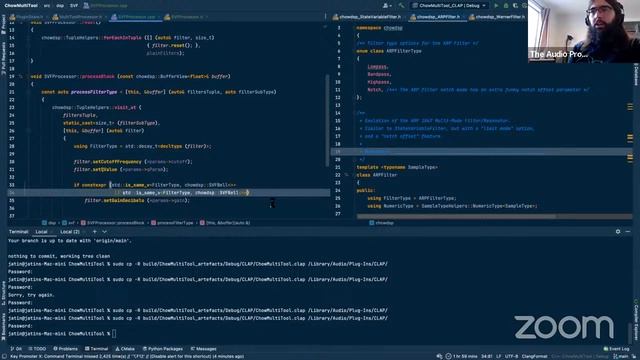Image resolution: width=640 pixels, height=360 pixels.
Task: Click the Key Promoter X notification in status bar
Action: pos(127,356)
